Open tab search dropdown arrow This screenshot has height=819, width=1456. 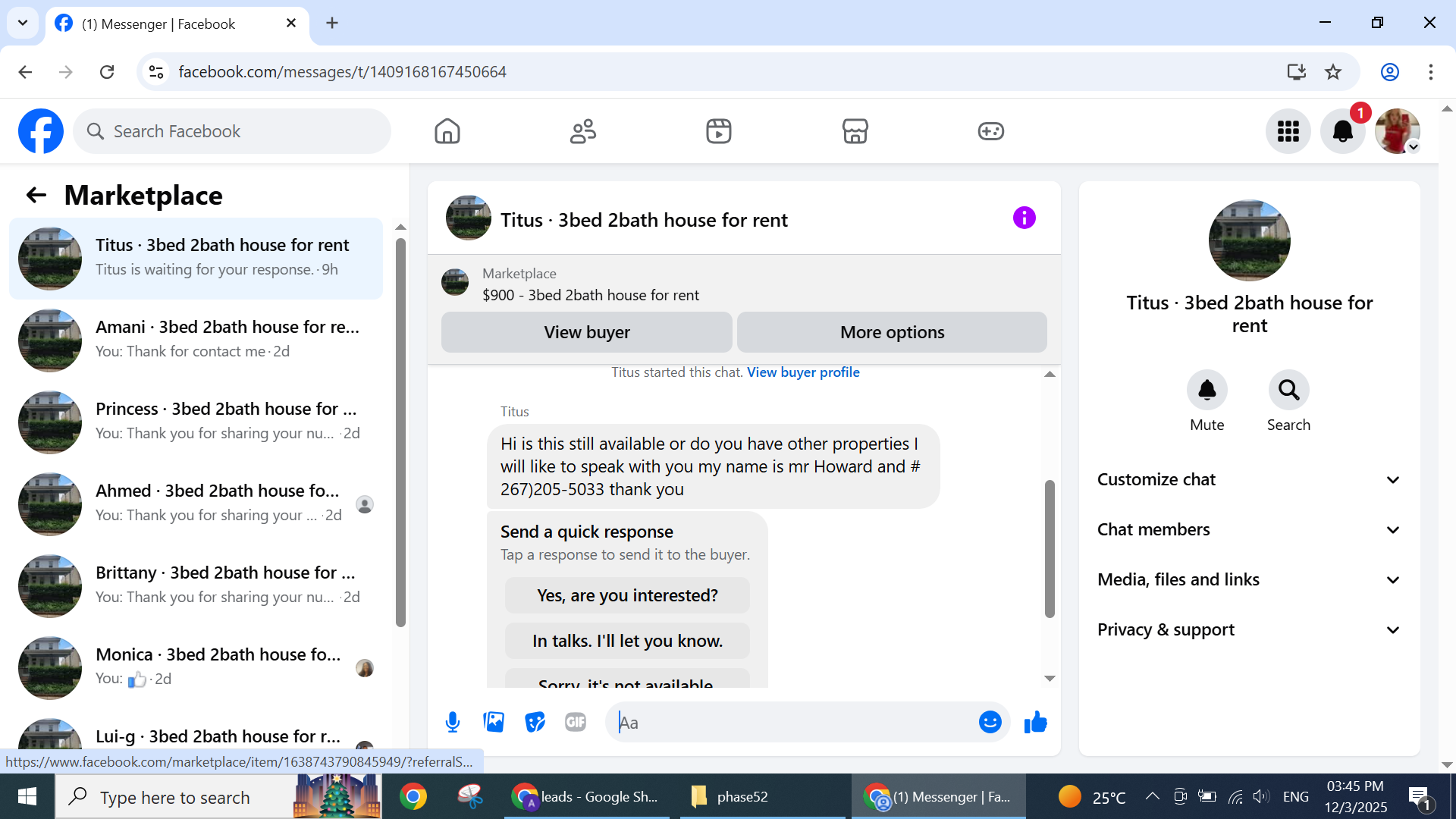23,24
